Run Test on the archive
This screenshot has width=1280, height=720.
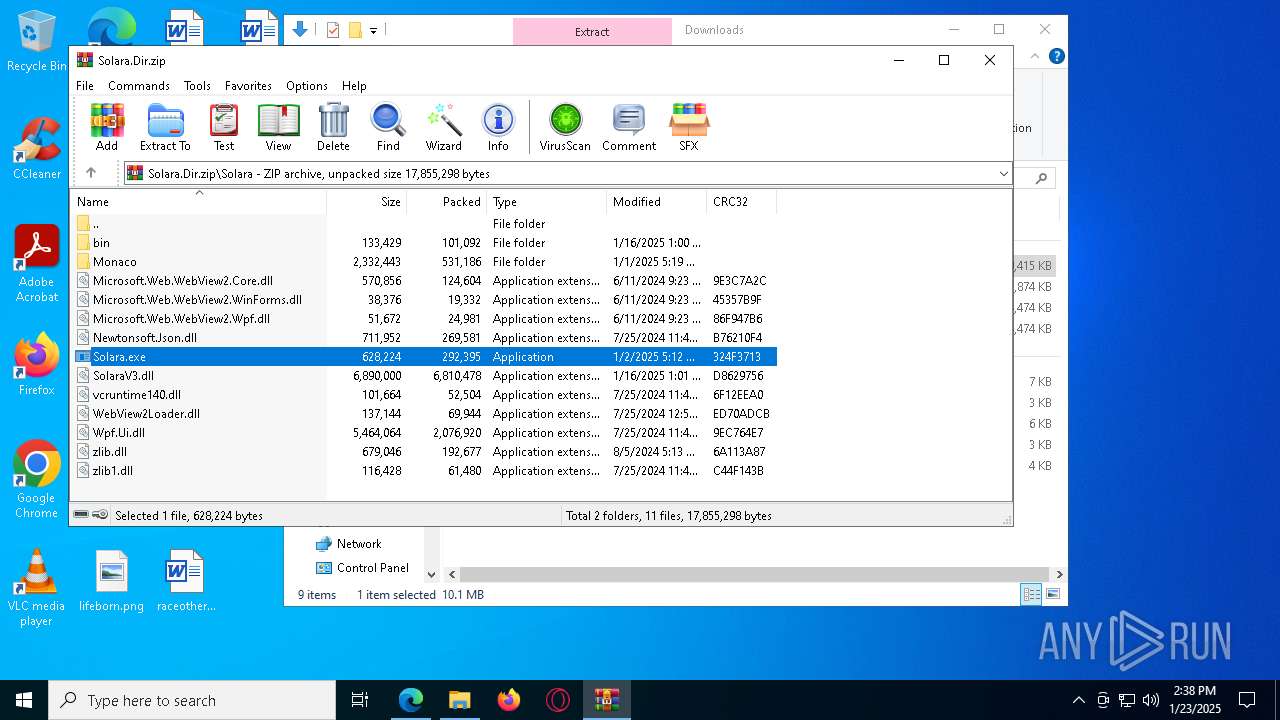pyautogui.click(x=224, y=128)
